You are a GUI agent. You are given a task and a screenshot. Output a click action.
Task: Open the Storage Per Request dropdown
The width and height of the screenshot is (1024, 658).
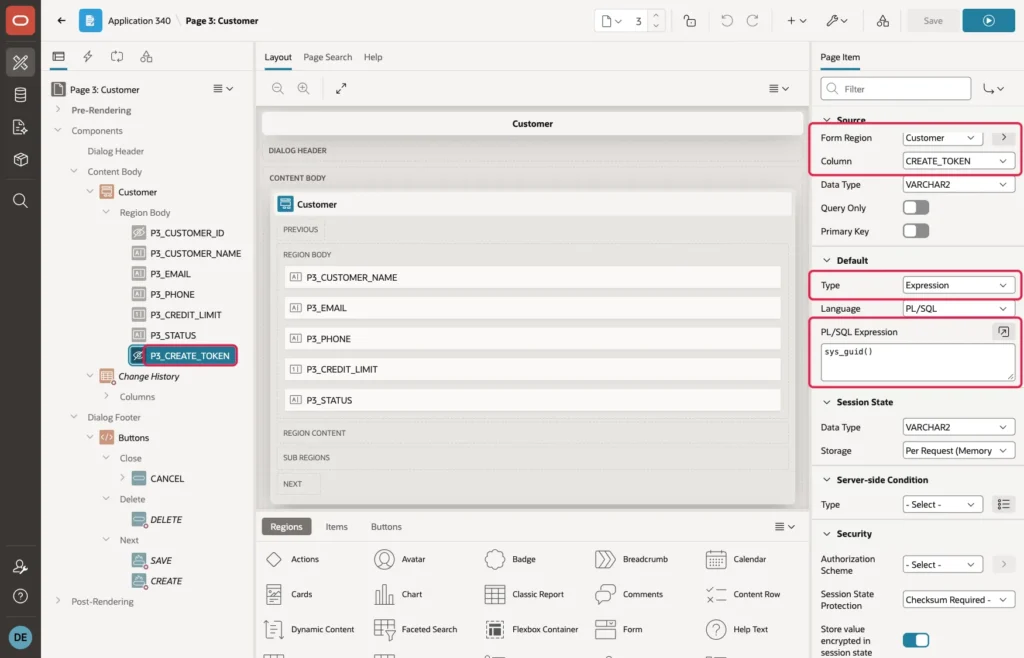(x=959, y=451)
